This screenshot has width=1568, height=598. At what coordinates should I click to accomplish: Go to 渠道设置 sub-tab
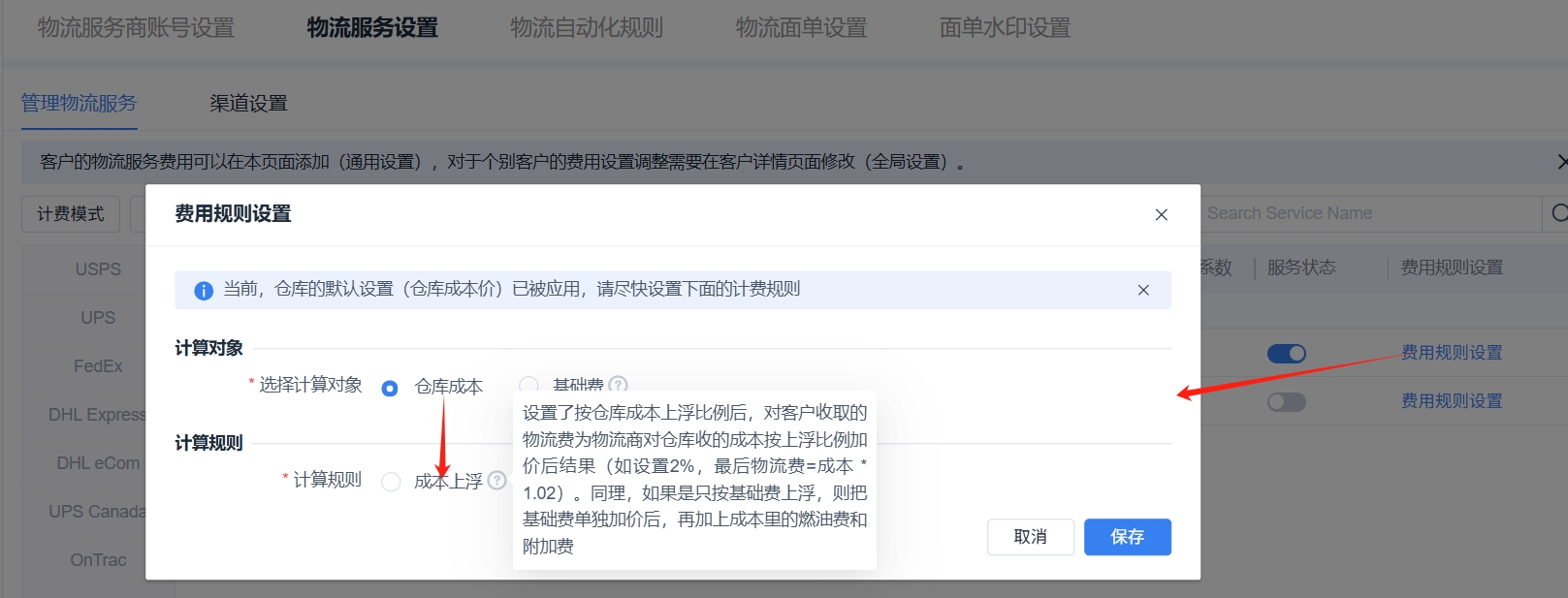[x=248, y=104]
